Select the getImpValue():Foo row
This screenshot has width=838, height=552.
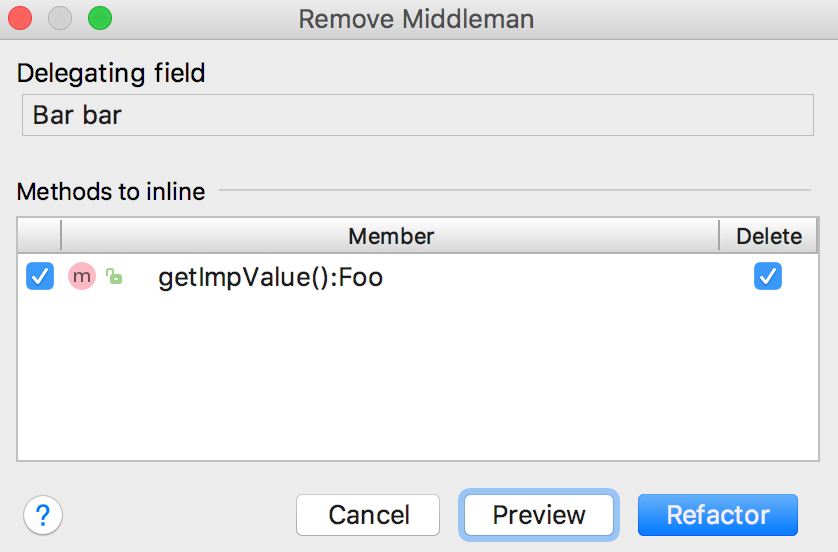418,277
